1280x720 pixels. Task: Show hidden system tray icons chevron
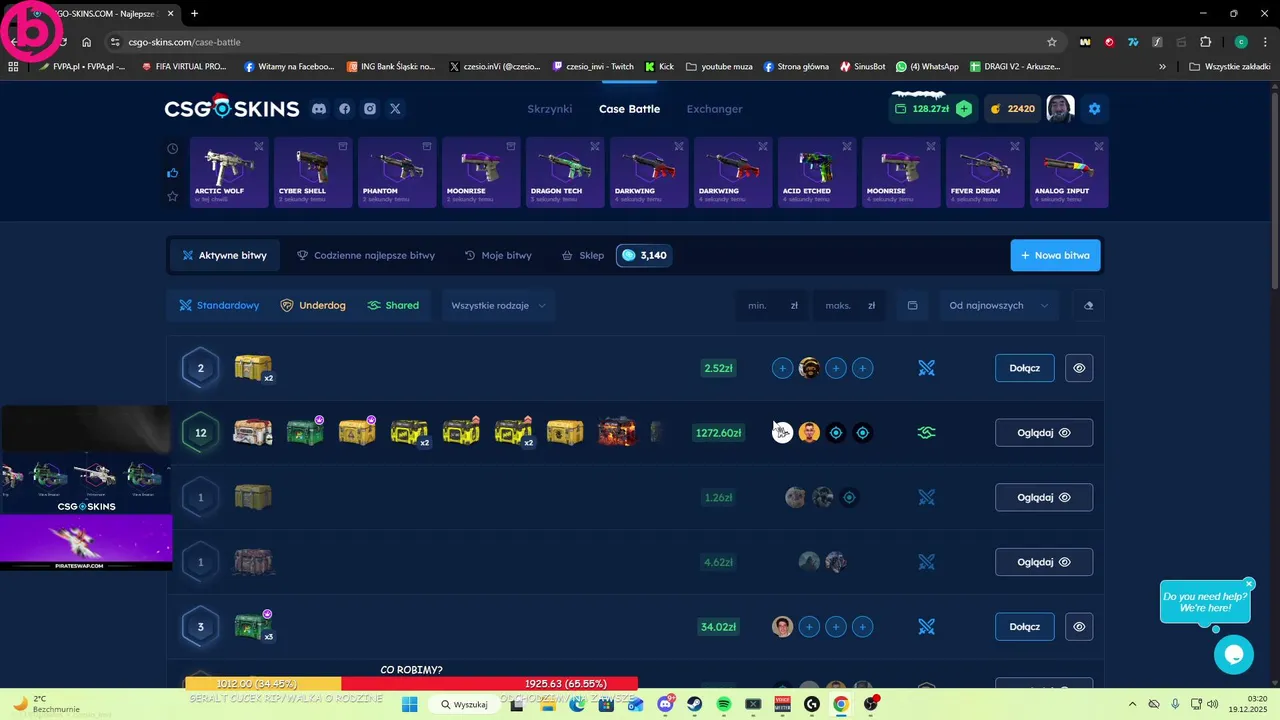coord(1132,704)
